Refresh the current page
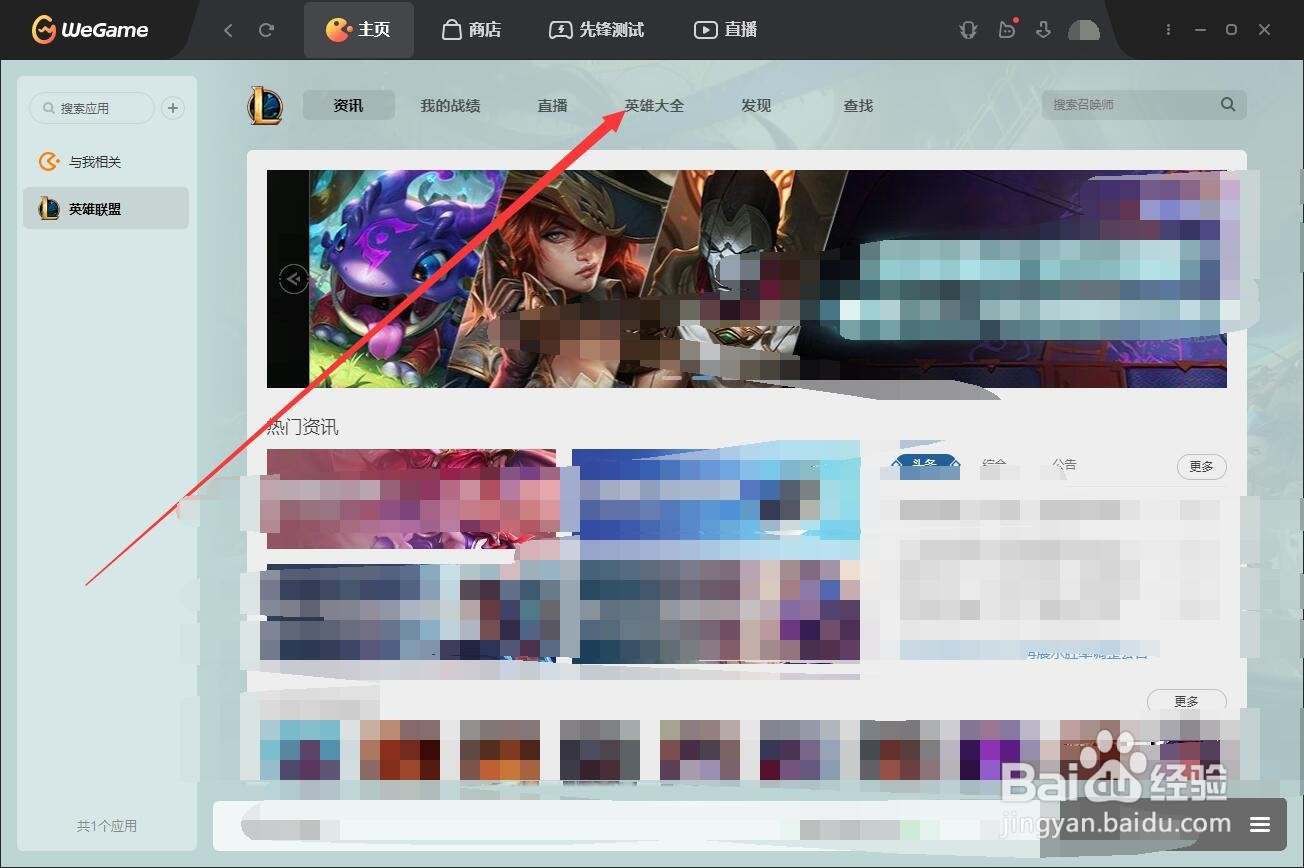The height and width of the screenshot is (868, 1304). pyautogui.click(x=266, y=30)
